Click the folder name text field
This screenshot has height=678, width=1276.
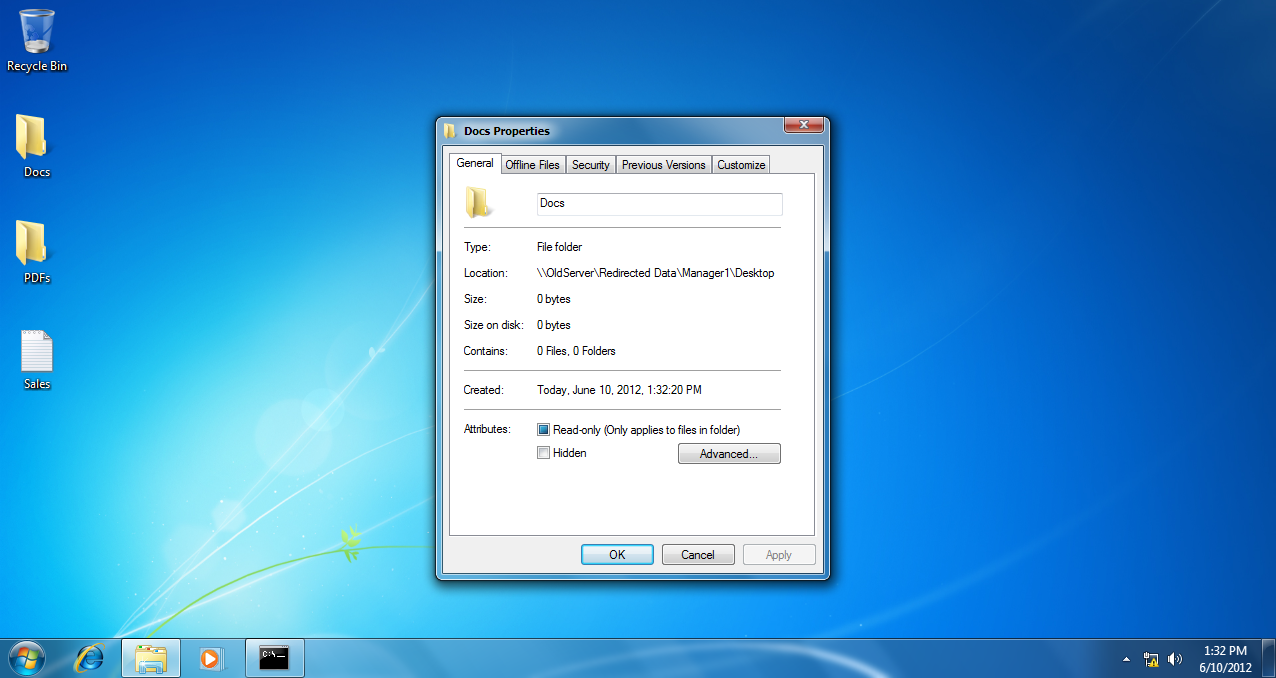pyautogui.click(x=659, y=204)
